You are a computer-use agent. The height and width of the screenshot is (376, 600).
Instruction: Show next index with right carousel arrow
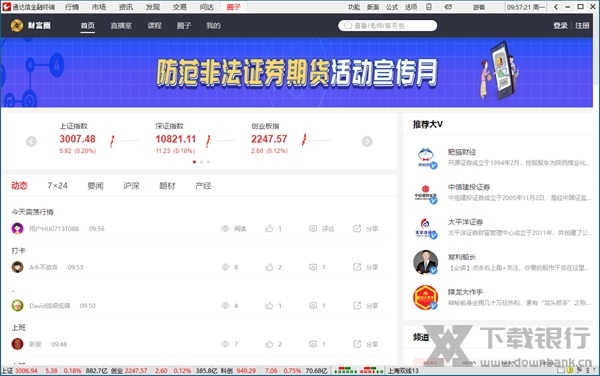(x=367, y=142)
